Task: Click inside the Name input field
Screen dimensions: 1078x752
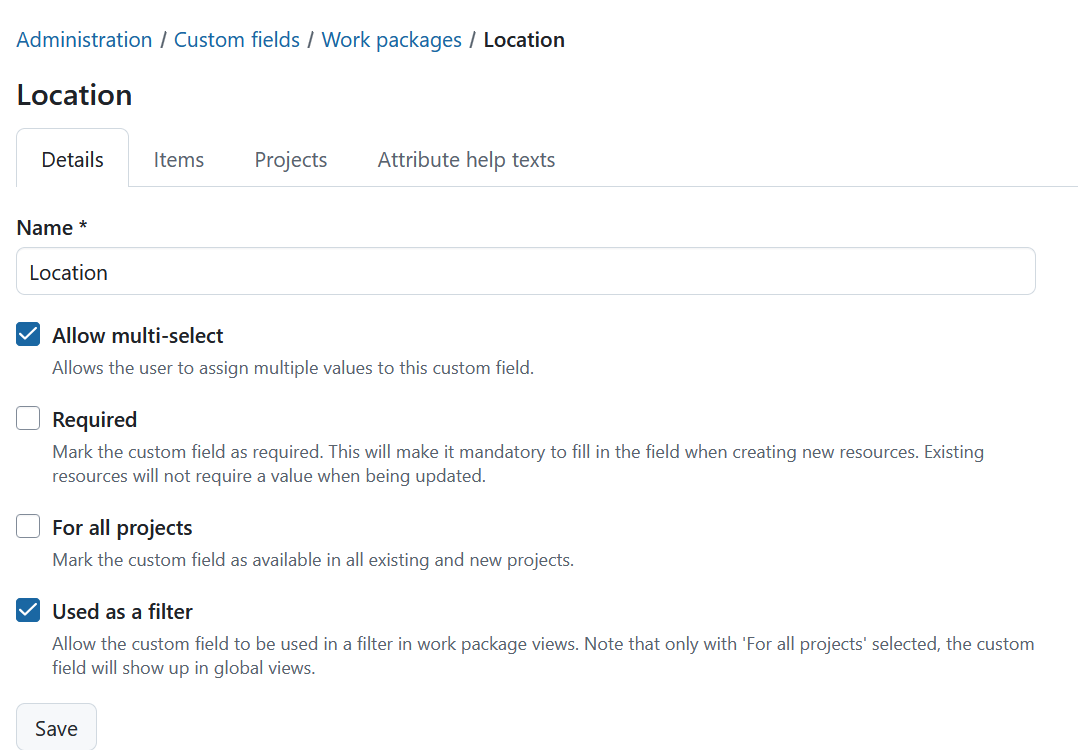Action: (x=400, y=271)
